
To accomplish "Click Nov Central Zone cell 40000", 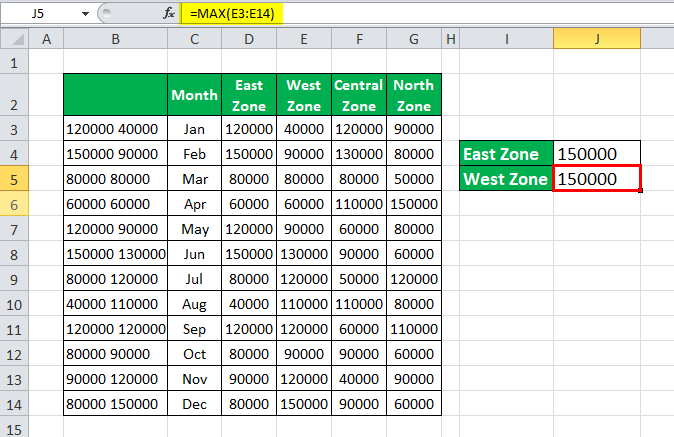I will coord(359,379).
